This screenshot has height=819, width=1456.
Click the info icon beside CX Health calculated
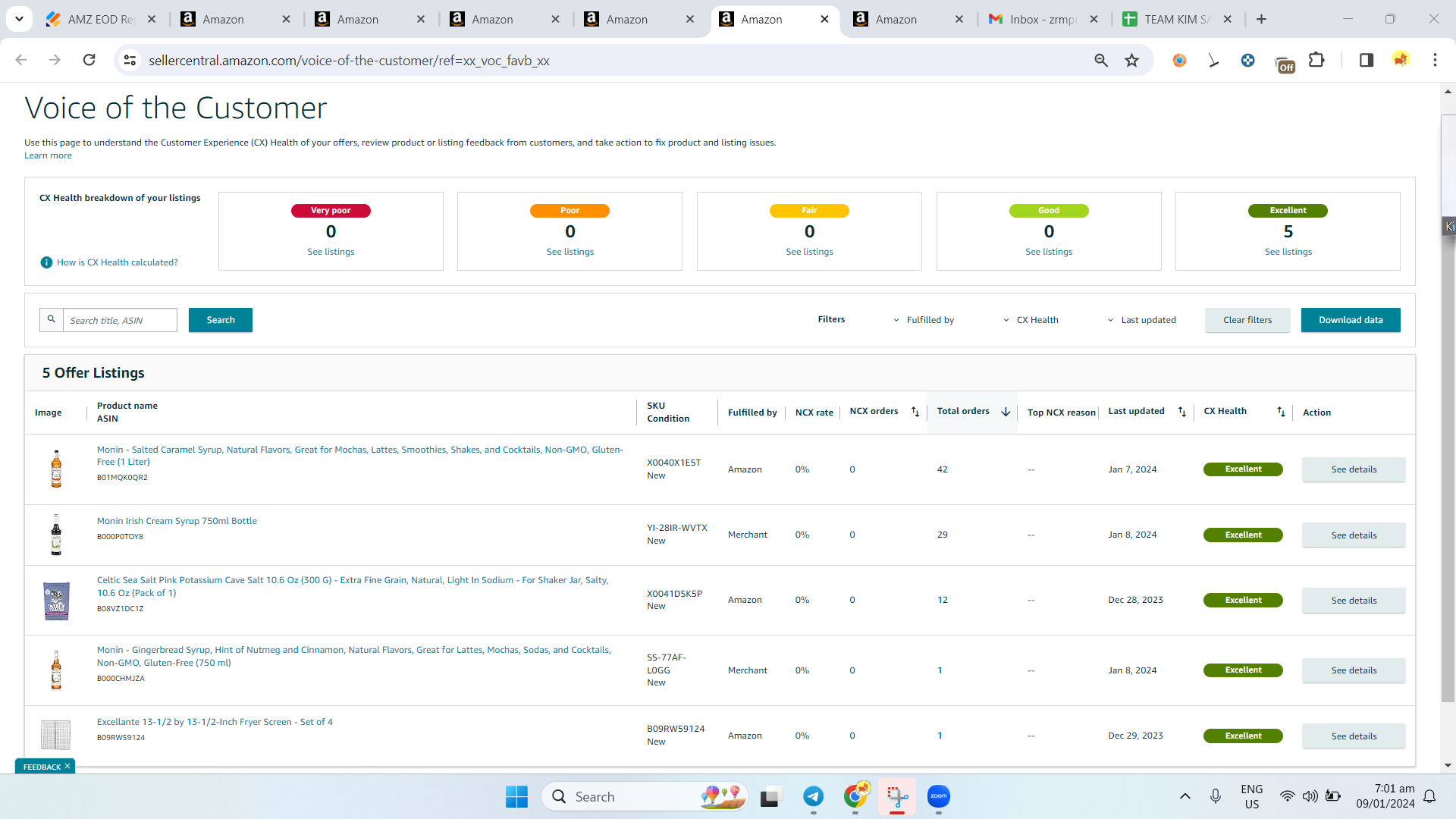(x=46, y=262)
